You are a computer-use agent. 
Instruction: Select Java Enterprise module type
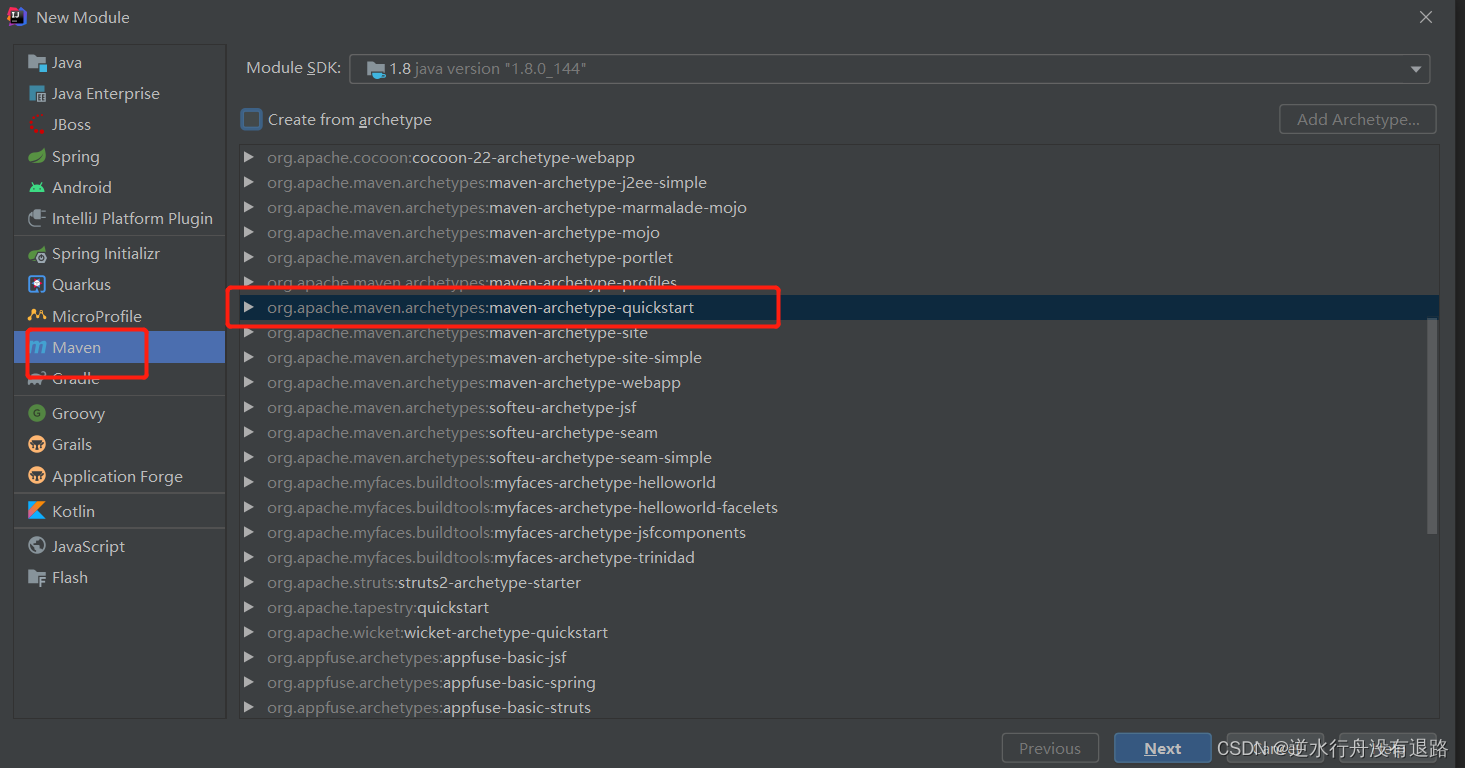click(120, 93)
